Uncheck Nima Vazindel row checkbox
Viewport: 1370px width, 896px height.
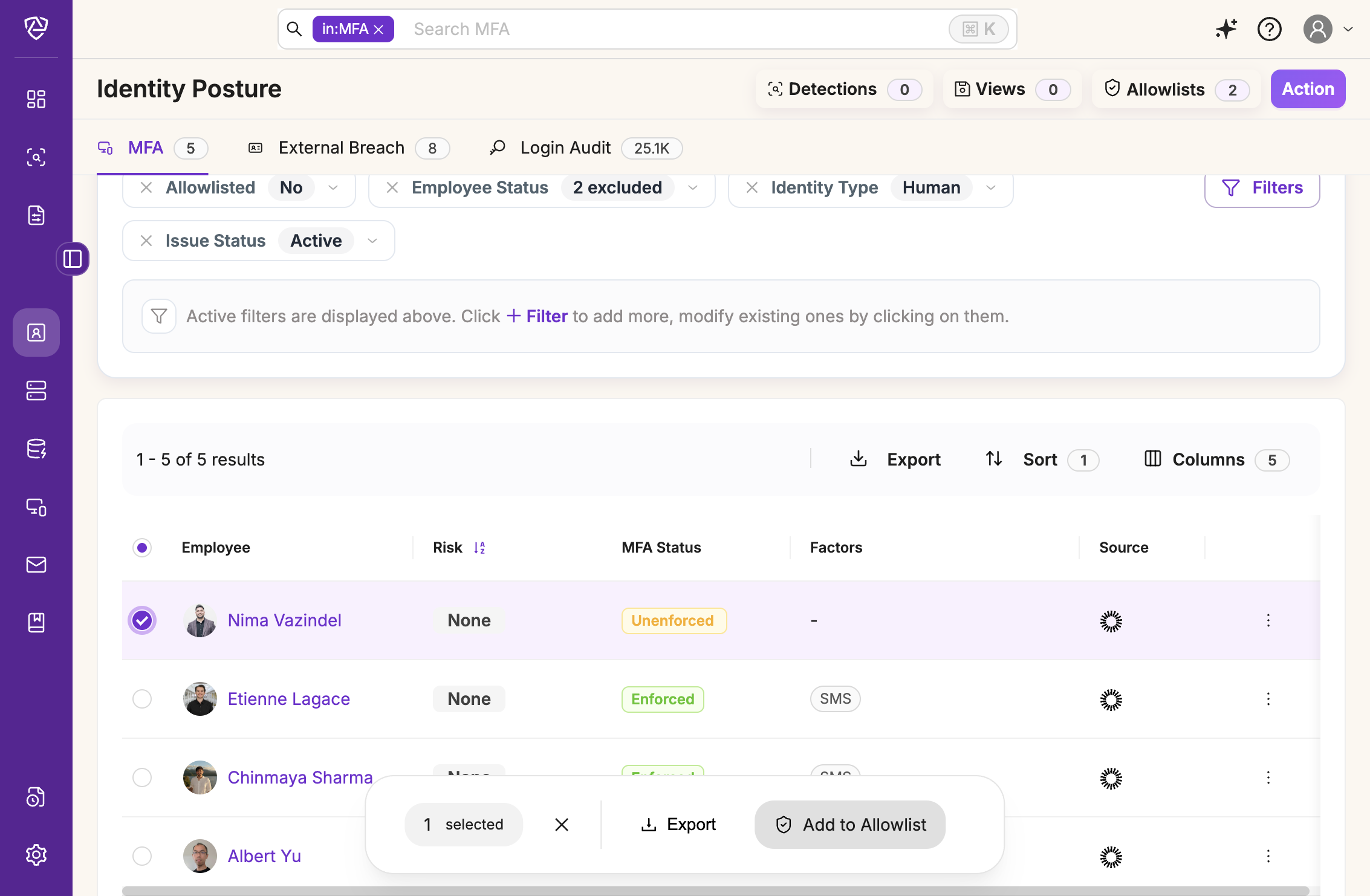click(x=142, y=620)
